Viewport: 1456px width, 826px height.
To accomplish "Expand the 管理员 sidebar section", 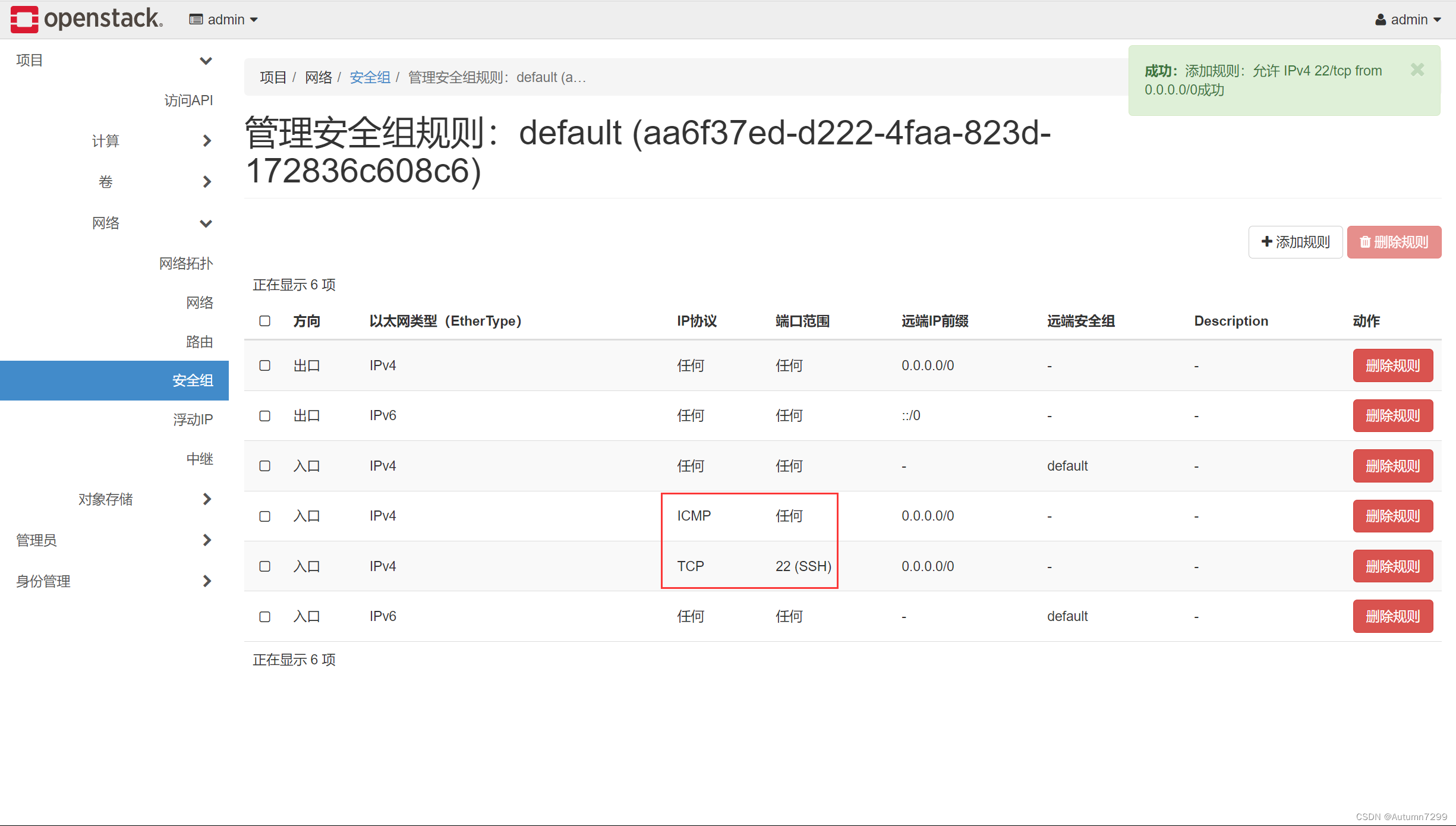I will click(114, 540).
